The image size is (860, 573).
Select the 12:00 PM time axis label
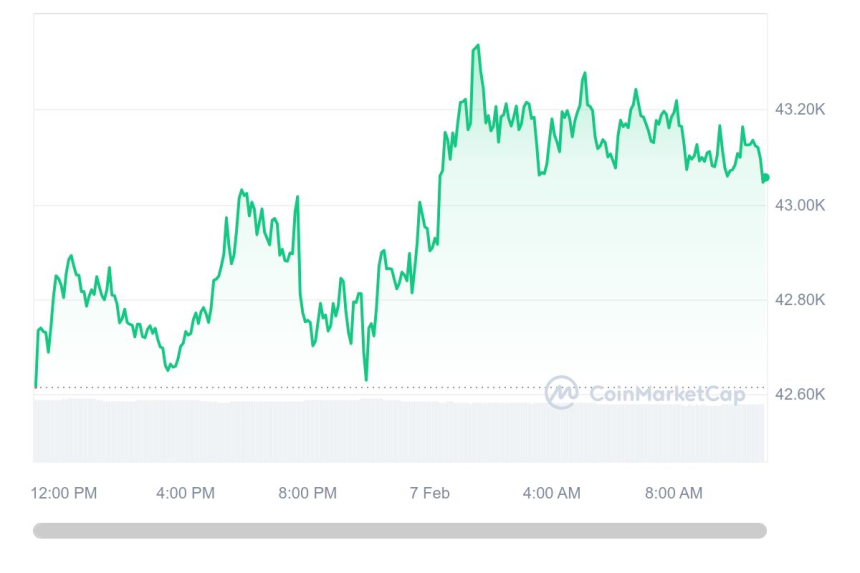tap(64, 493)
